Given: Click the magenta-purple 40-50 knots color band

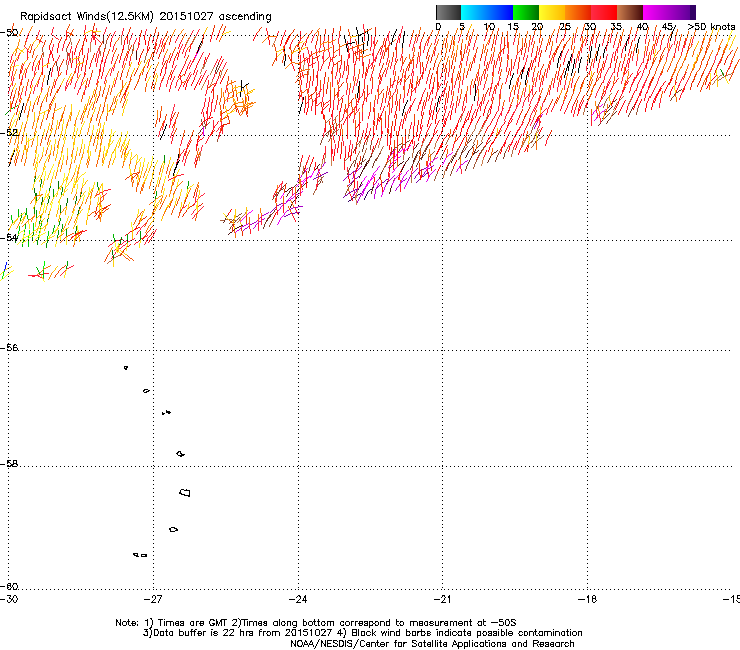Looking at the screenshot, I should coord(669,12).
